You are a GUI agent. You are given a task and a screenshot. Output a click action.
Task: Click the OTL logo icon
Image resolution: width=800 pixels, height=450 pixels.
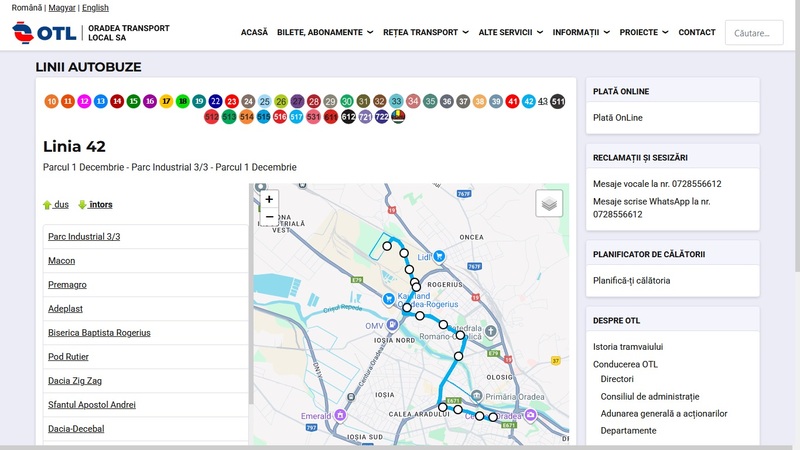23,32
